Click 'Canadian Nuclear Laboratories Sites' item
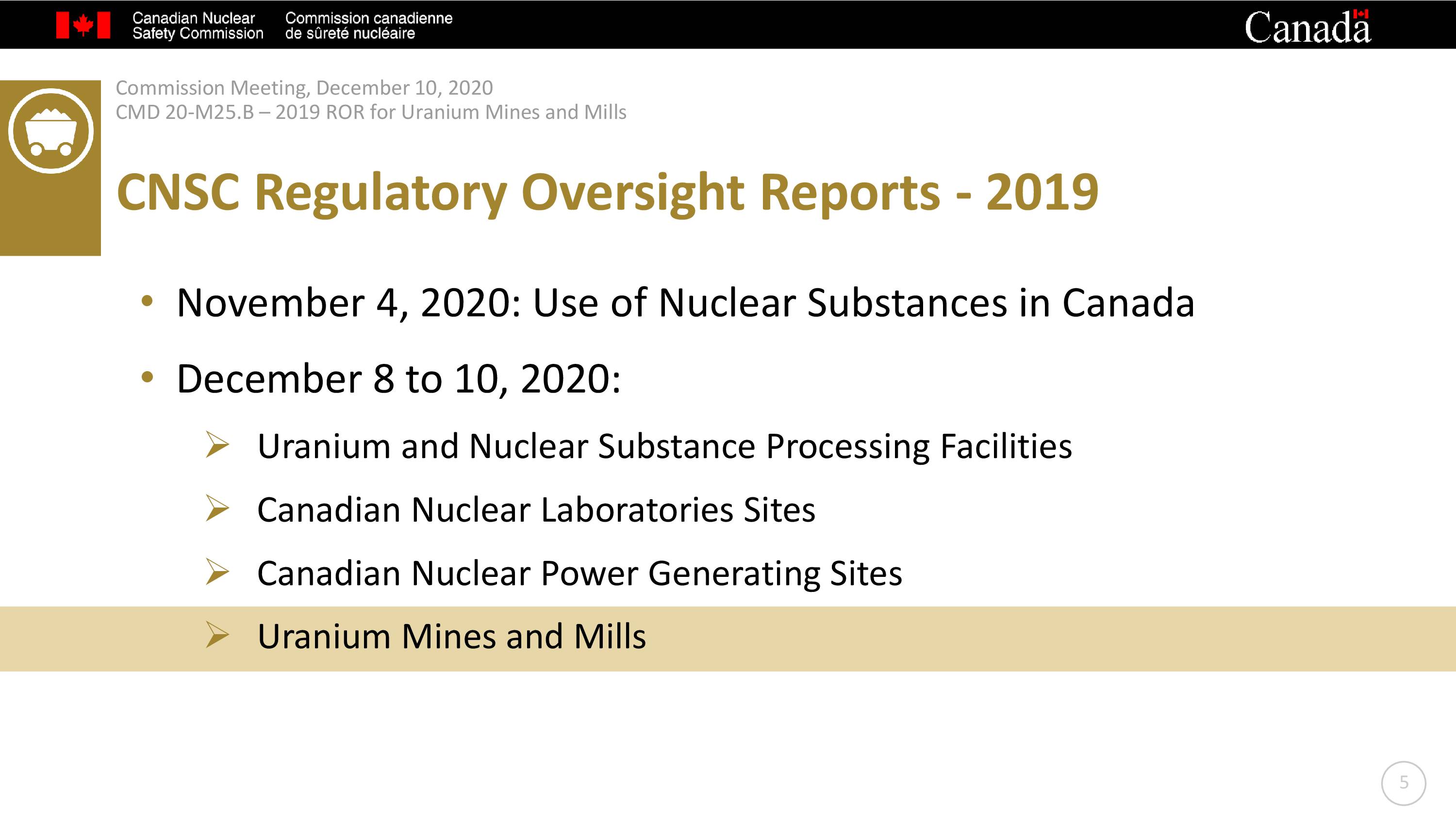Viewport: 1456px width, 819px height. tap(536, 510)
